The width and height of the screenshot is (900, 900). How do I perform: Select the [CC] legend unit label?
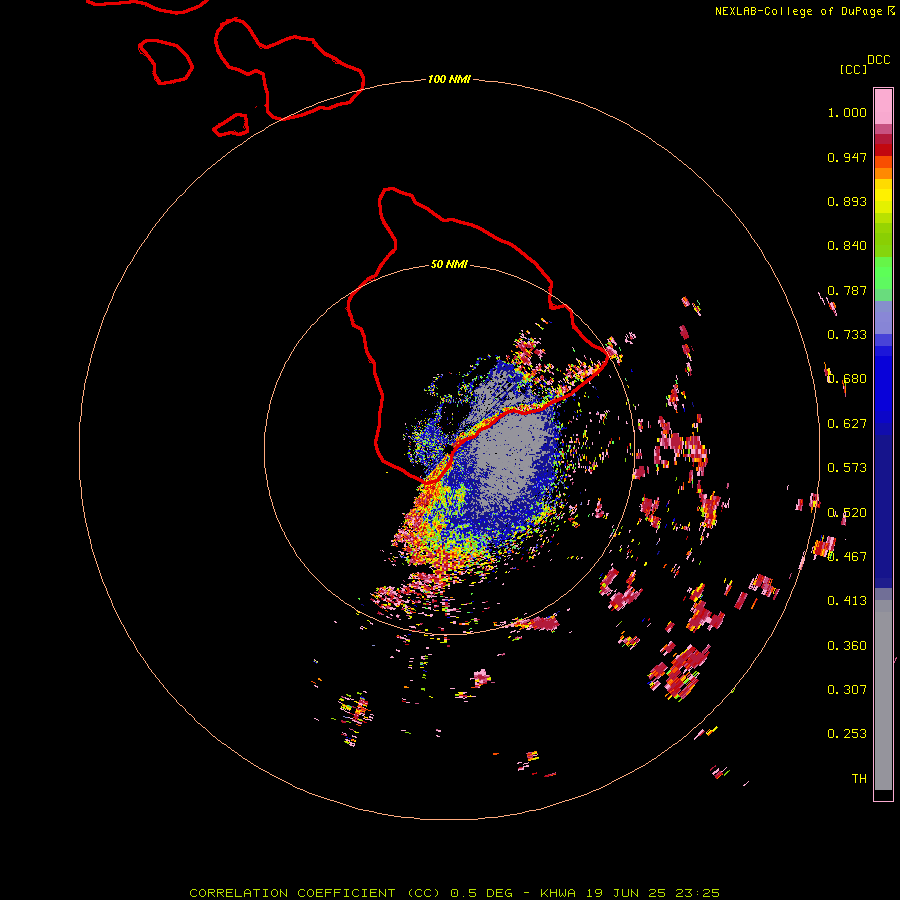click(x=853, y=69)
